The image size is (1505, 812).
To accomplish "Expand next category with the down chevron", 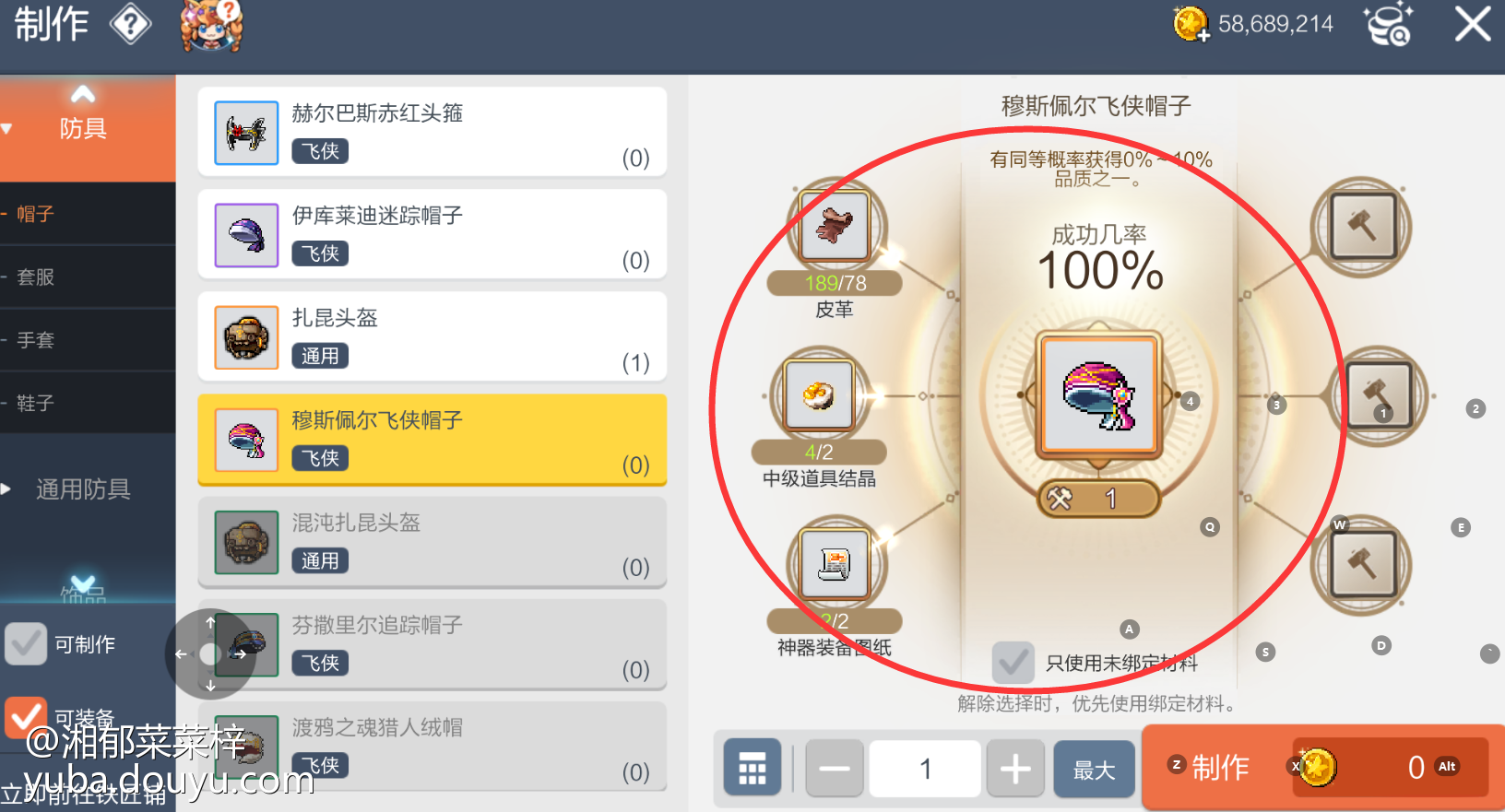I will tap(83, 585).
